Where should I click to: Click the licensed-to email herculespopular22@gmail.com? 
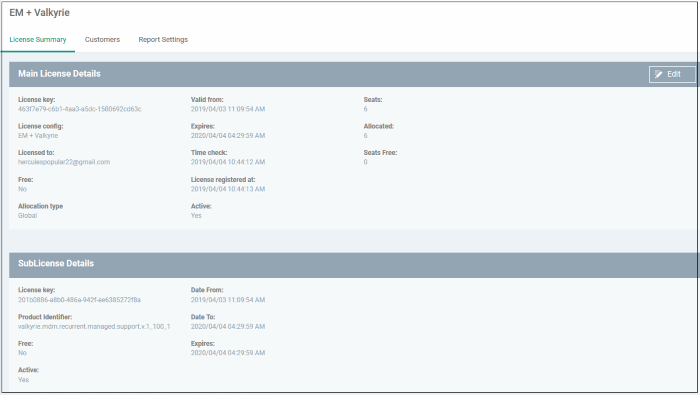[x=64, y=162]
